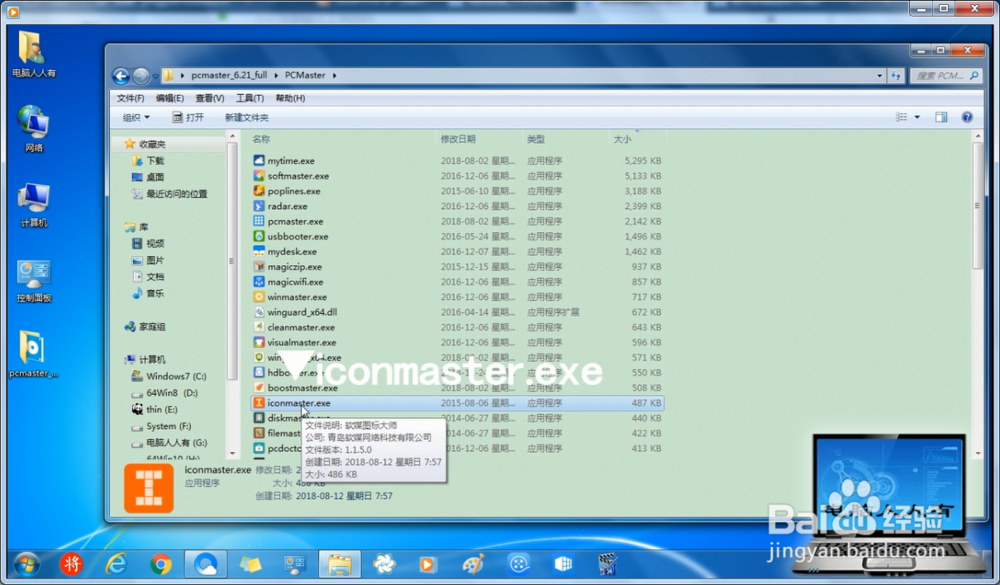1000x585 pixels.
Task: Select 下载 in navigation pane
Action: coord(155,161)
